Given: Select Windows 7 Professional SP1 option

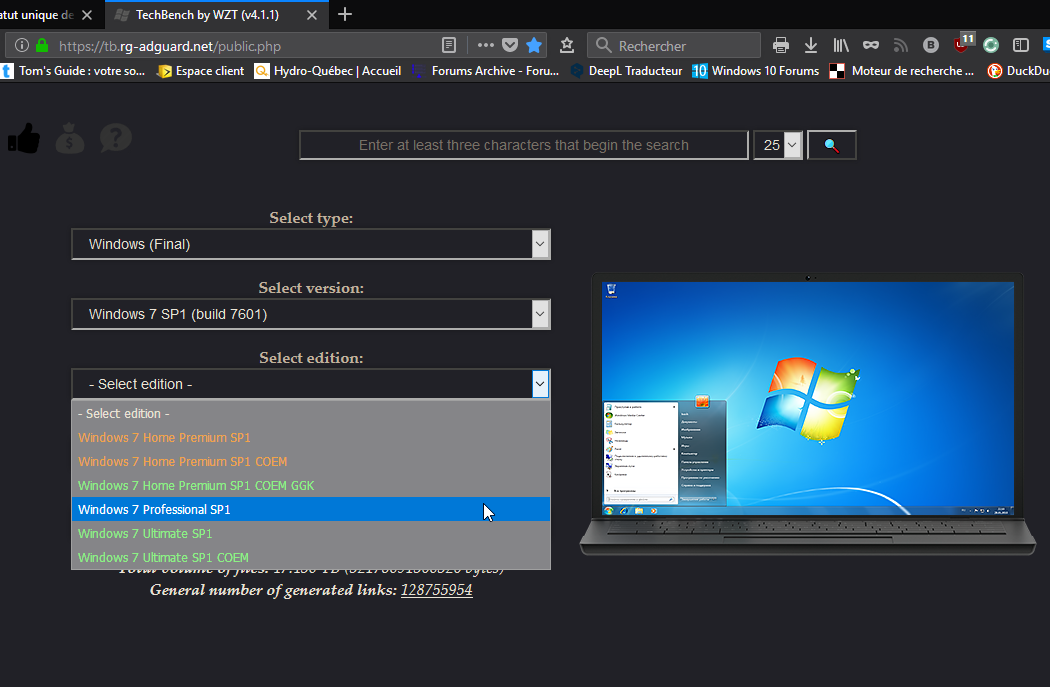Looking at the screenshot, I should (311, 510).
